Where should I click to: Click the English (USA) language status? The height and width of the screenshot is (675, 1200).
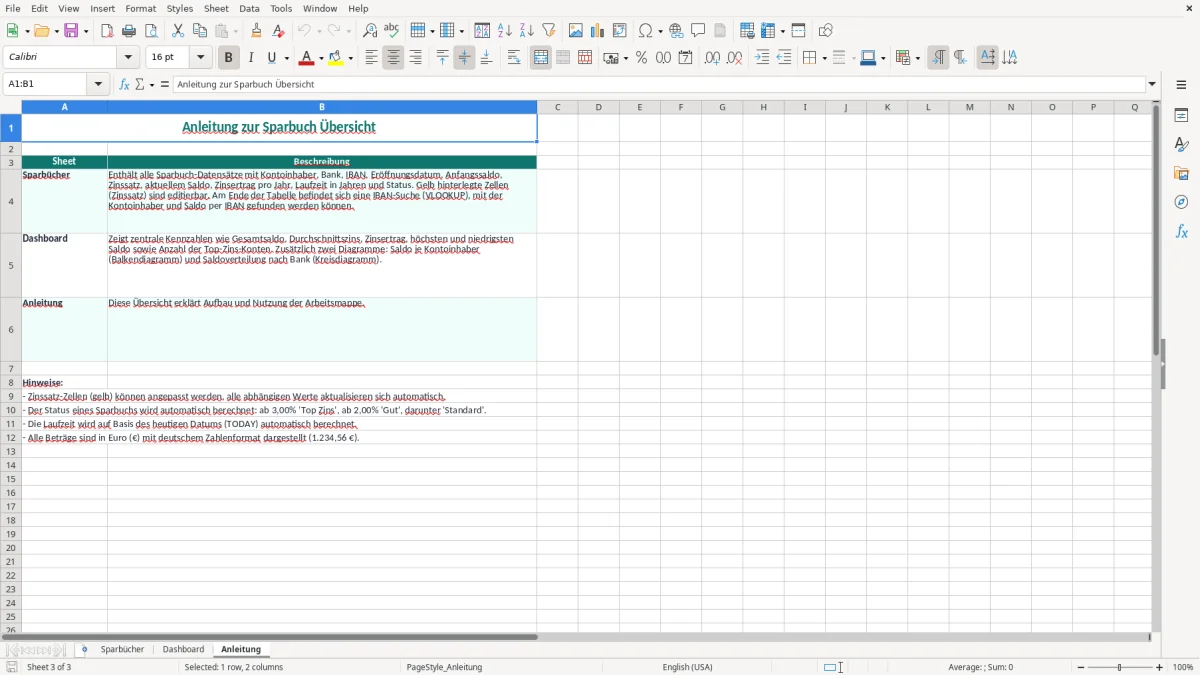click(687, 667)
